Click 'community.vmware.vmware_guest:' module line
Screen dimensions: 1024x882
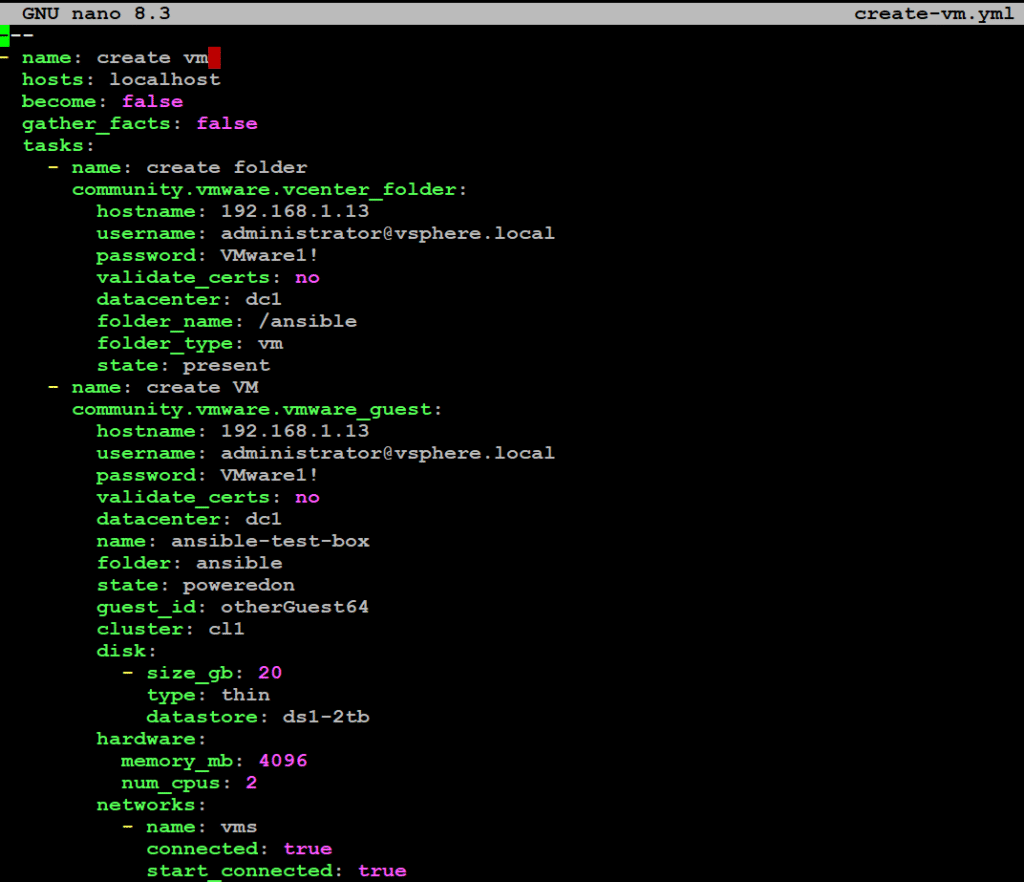pyautogui.click(x=257, y=409)
